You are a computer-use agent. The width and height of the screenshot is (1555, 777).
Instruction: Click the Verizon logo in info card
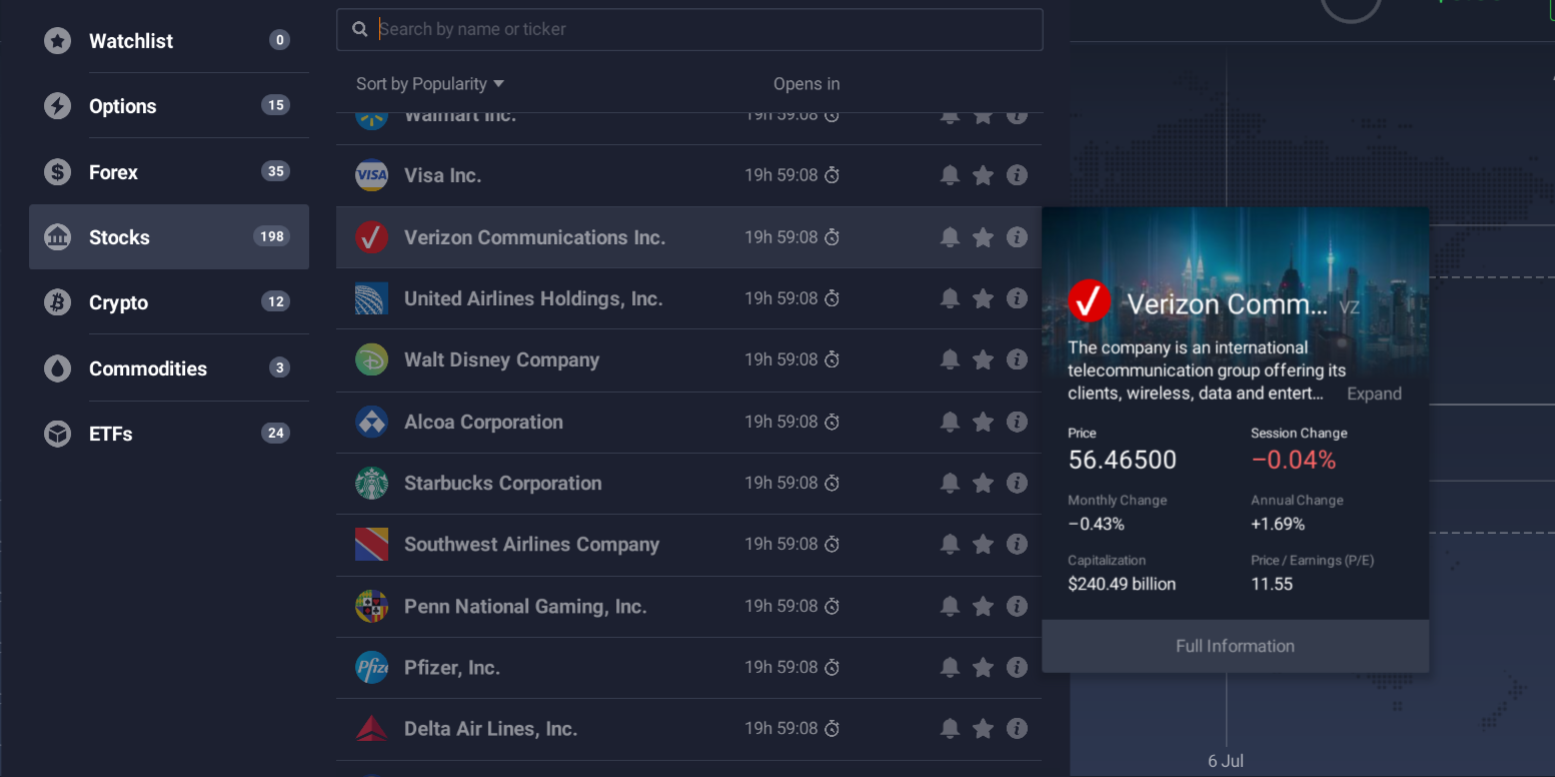coord(1089,301)
